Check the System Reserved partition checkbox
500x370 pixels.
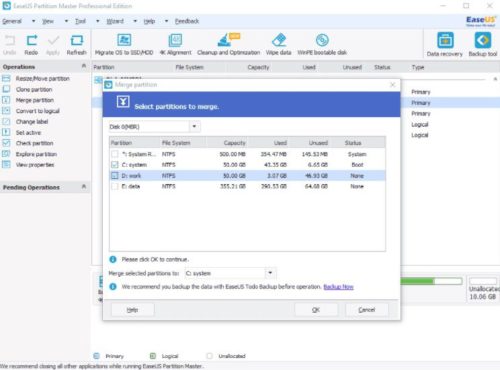(x=115, y=154)
